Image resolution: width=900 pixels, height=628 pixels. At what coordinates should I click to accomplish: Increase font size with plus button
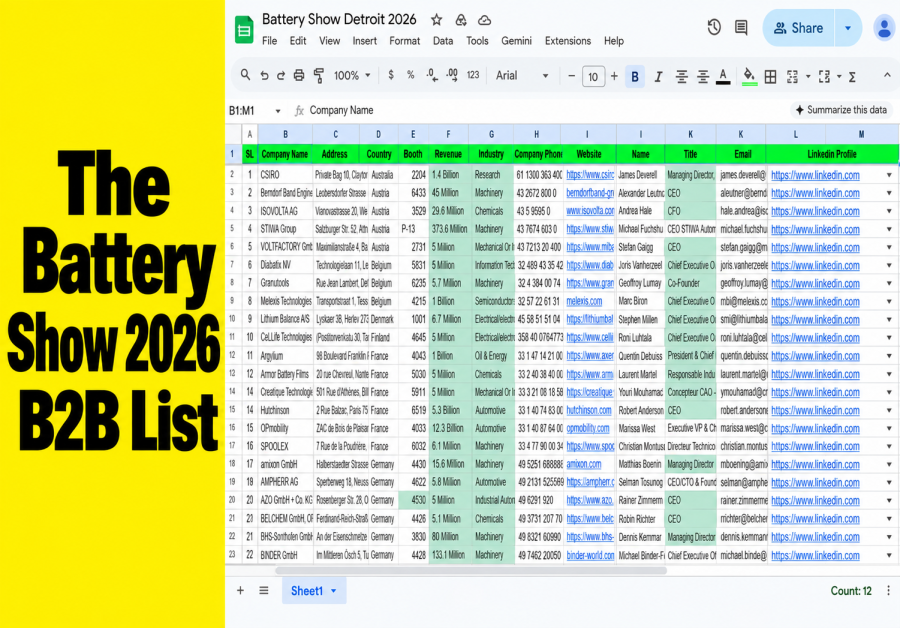(614, 76)
